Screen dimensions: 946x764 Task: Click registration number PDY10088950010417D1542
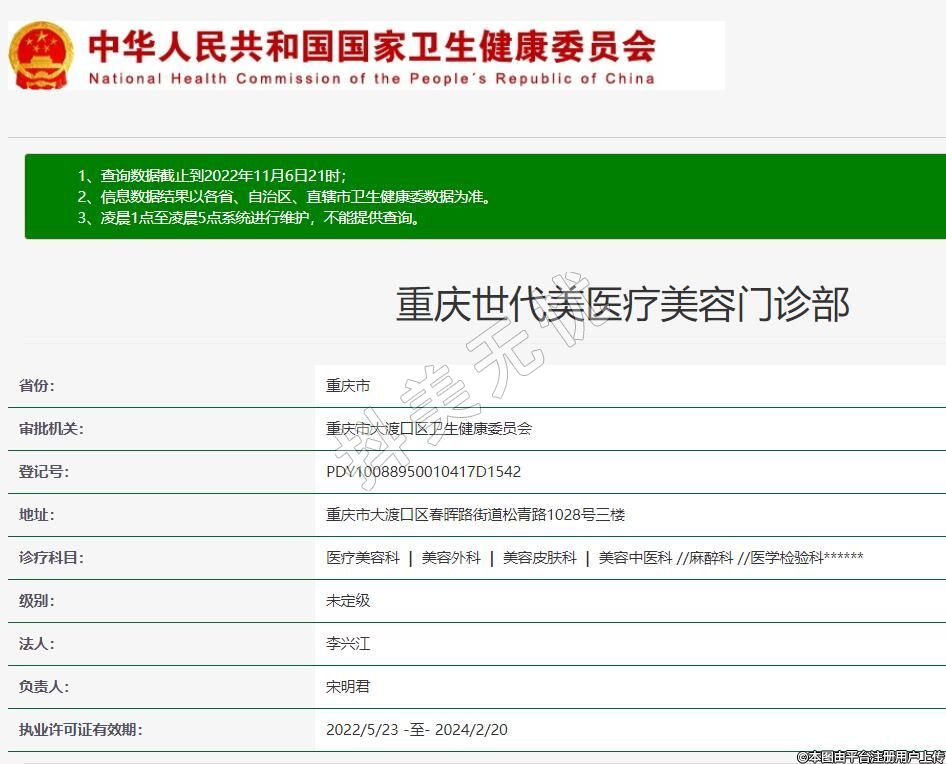click(x=423, y=472)
